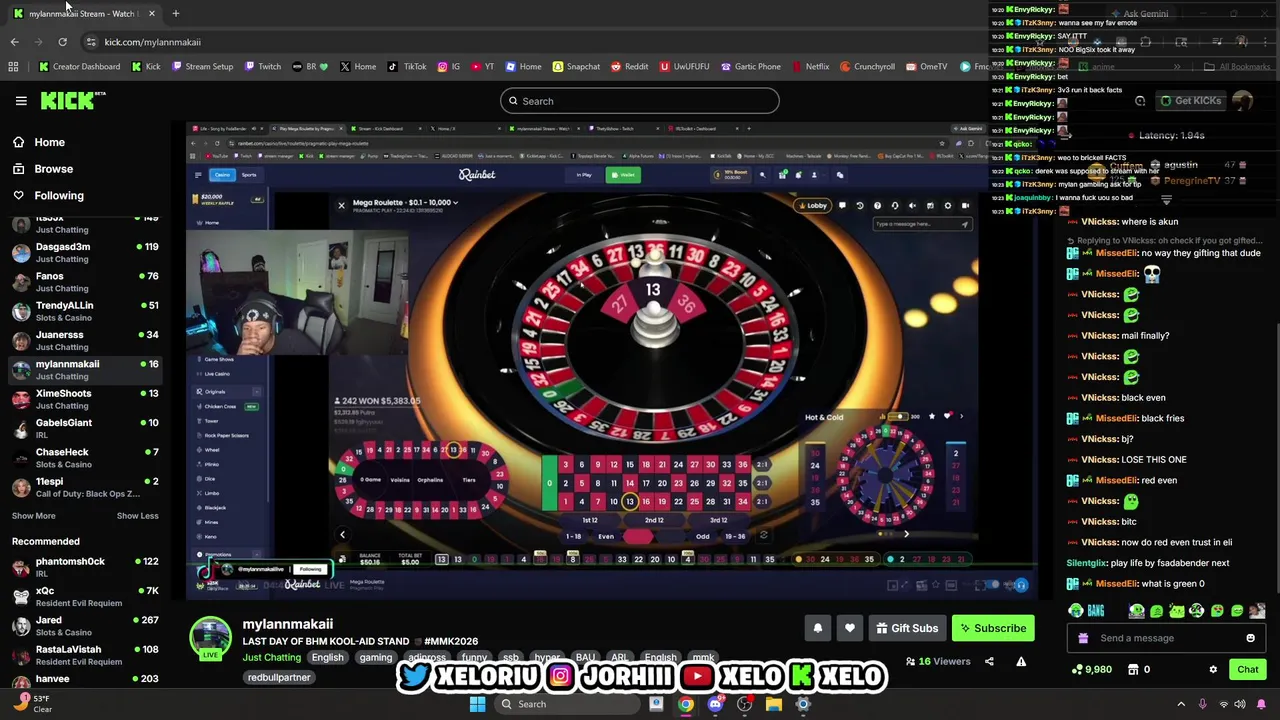This screenshot has width=1280, height=720.
Task: Go to Home in the sidebar
Action: [x=49, y=142]
